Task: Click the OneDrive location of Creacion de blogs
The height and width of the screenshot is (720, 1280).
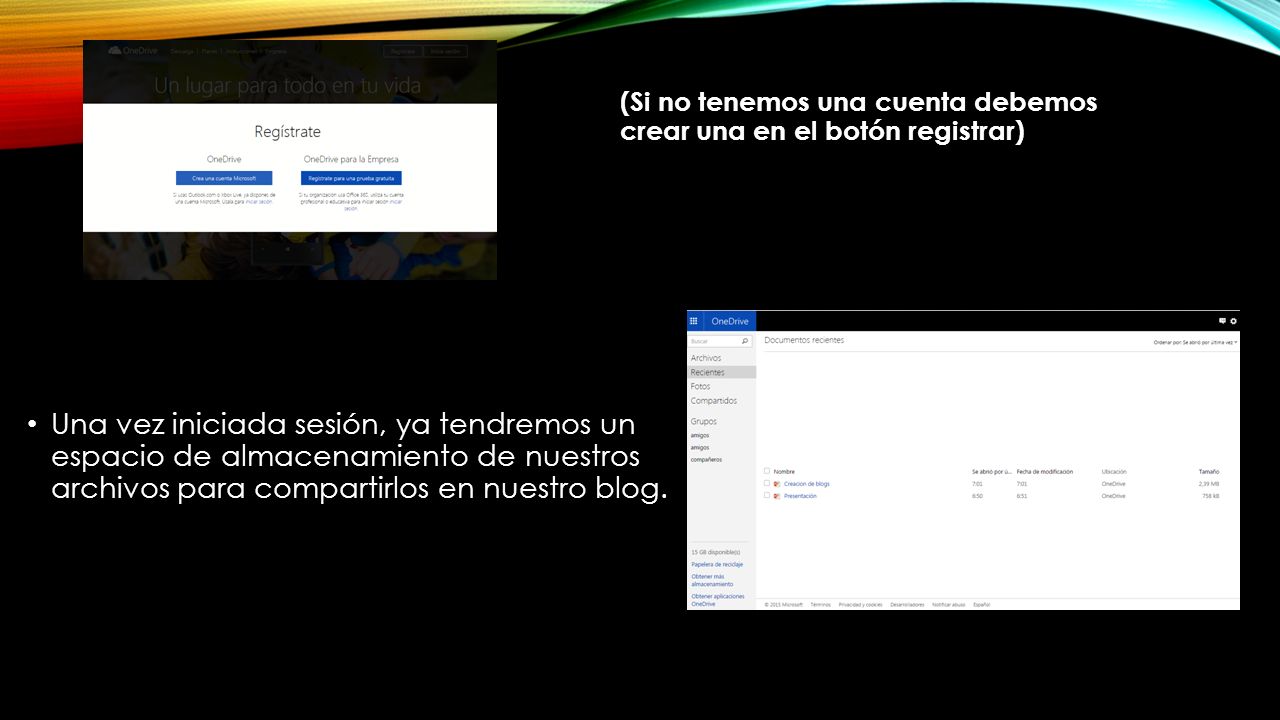Action: pos(1113,484)
